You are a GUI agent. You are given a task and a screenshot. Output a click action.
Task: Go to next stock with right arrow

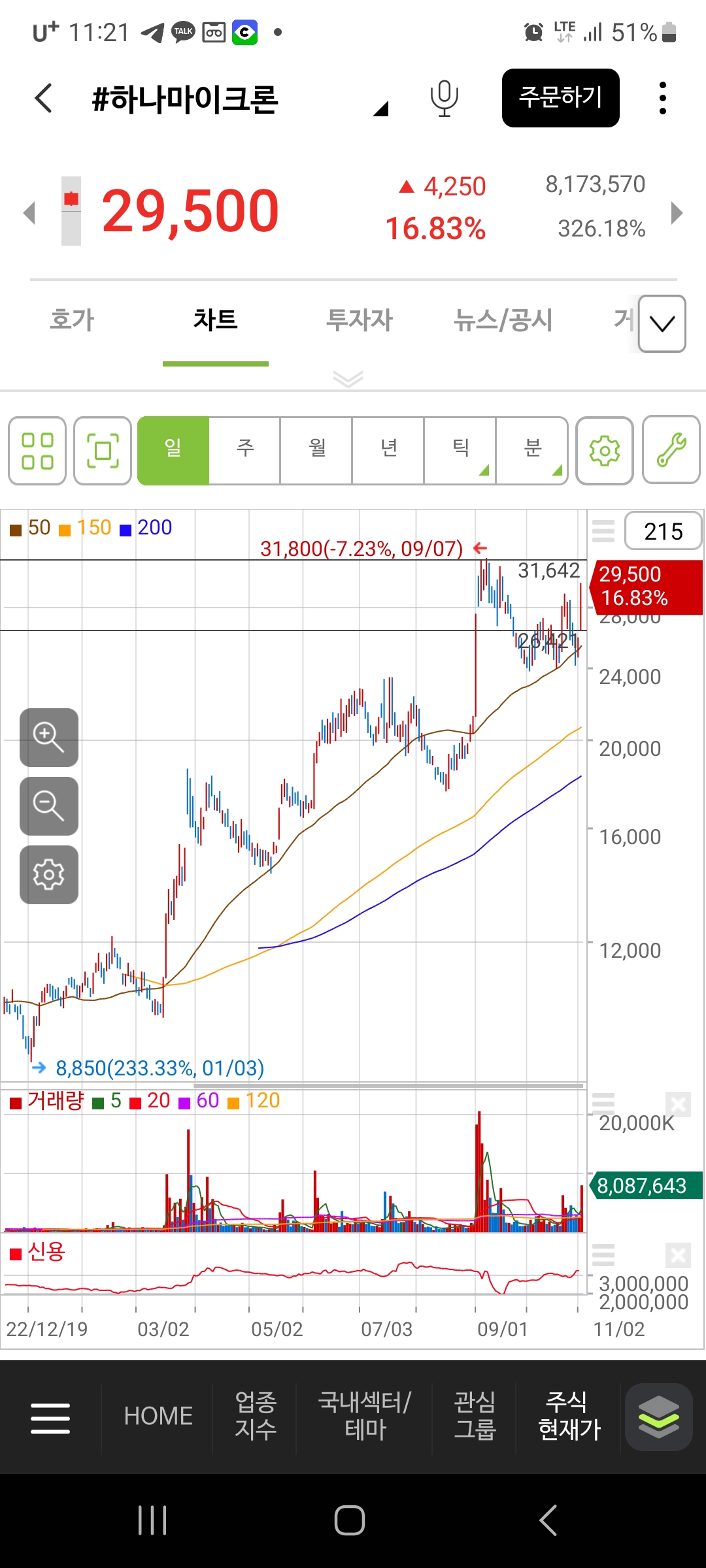coord(677,212)
